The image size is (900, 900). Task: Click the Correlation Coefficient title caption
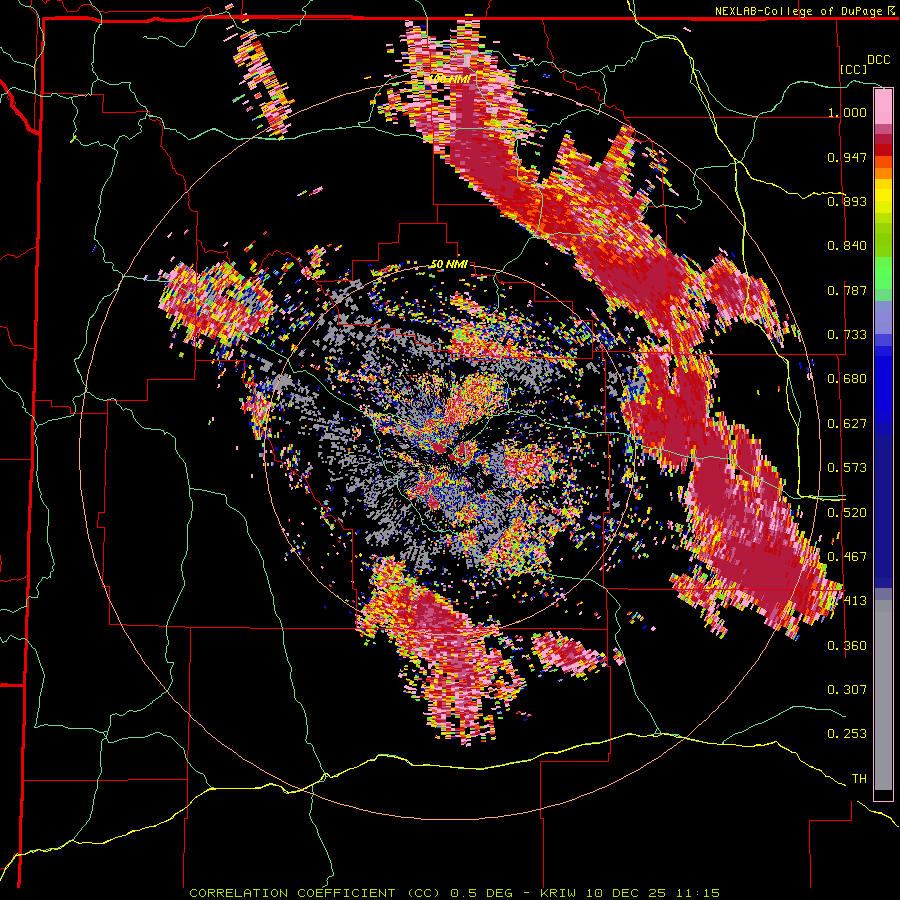455,893
